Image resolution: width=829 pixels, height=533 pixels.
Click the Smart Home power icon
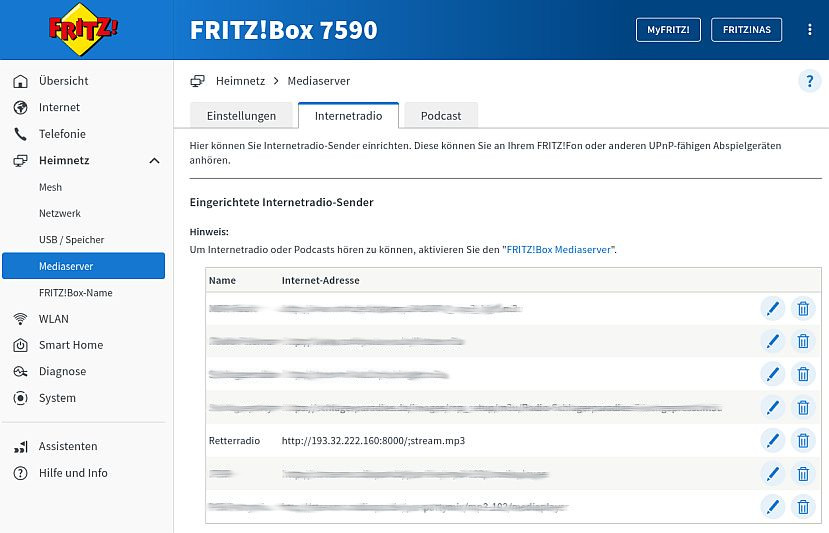point(20,345)
